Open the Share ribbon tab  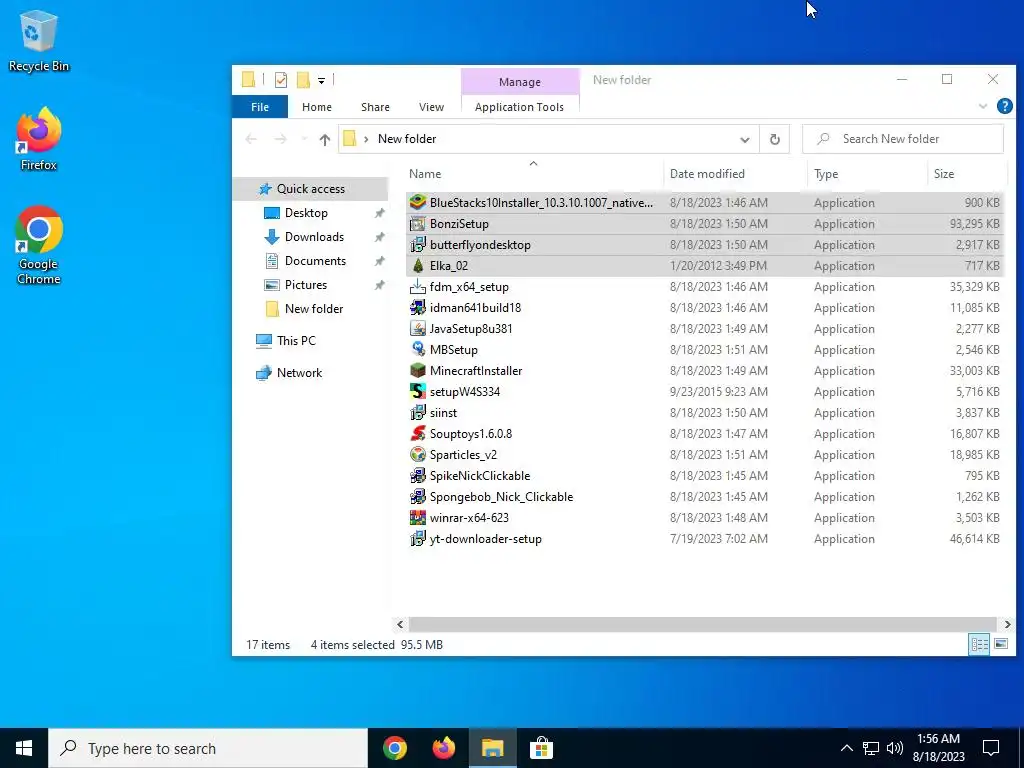[376, 106]
